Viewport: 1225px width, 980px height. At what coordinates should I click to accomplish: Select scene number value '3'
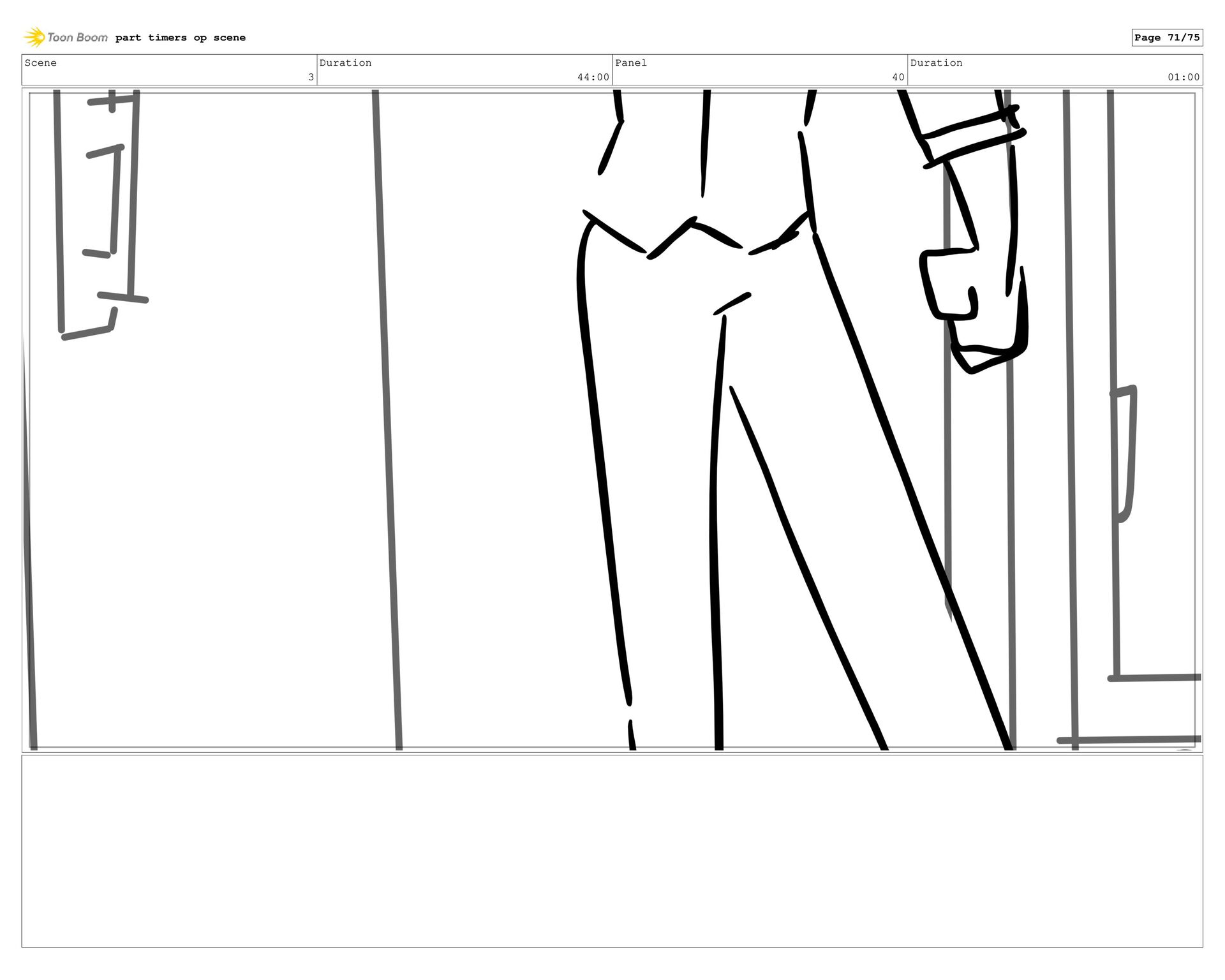coord(311,77)
